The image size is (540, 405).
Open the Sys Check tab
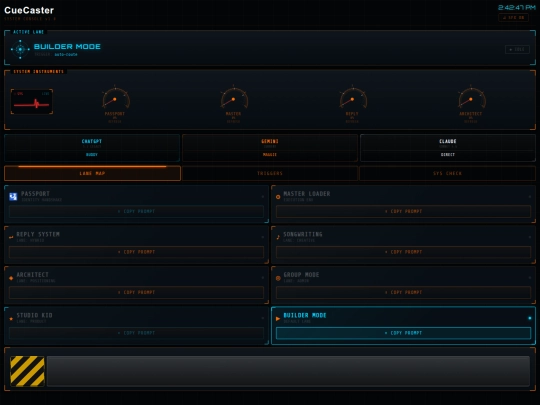coord(447,173)
